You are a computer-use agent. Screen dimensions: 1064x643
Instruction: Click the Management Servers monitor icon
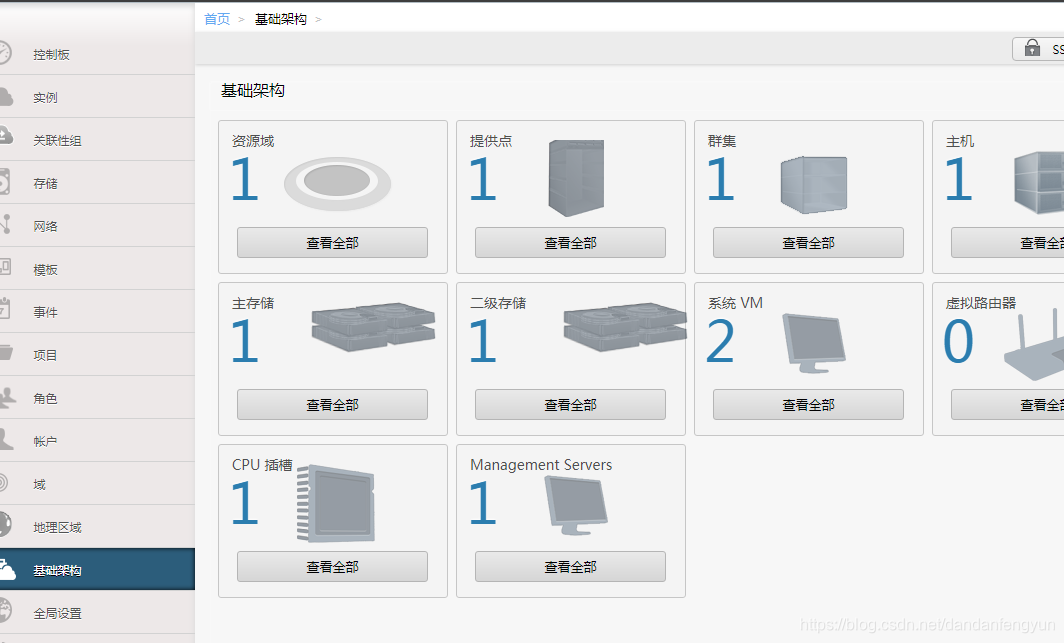click(x=576, y=505)
